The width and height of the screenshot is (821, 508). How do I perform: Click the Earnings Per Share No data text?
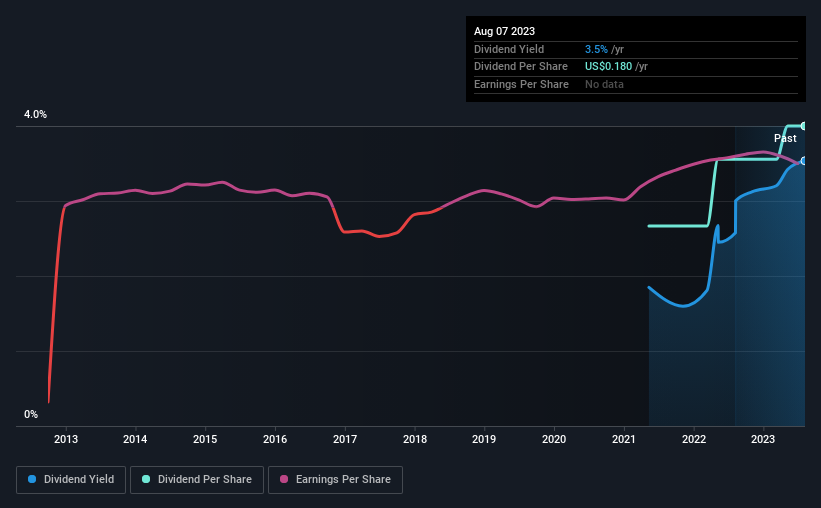(604, 84)
